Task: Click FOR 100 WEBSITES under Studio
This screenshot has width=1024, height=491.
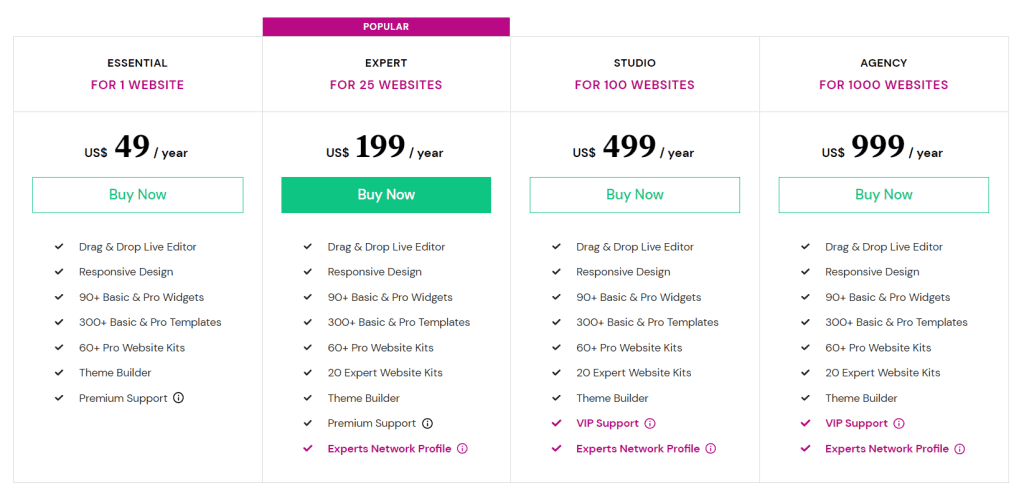Action: coord(635,85)
